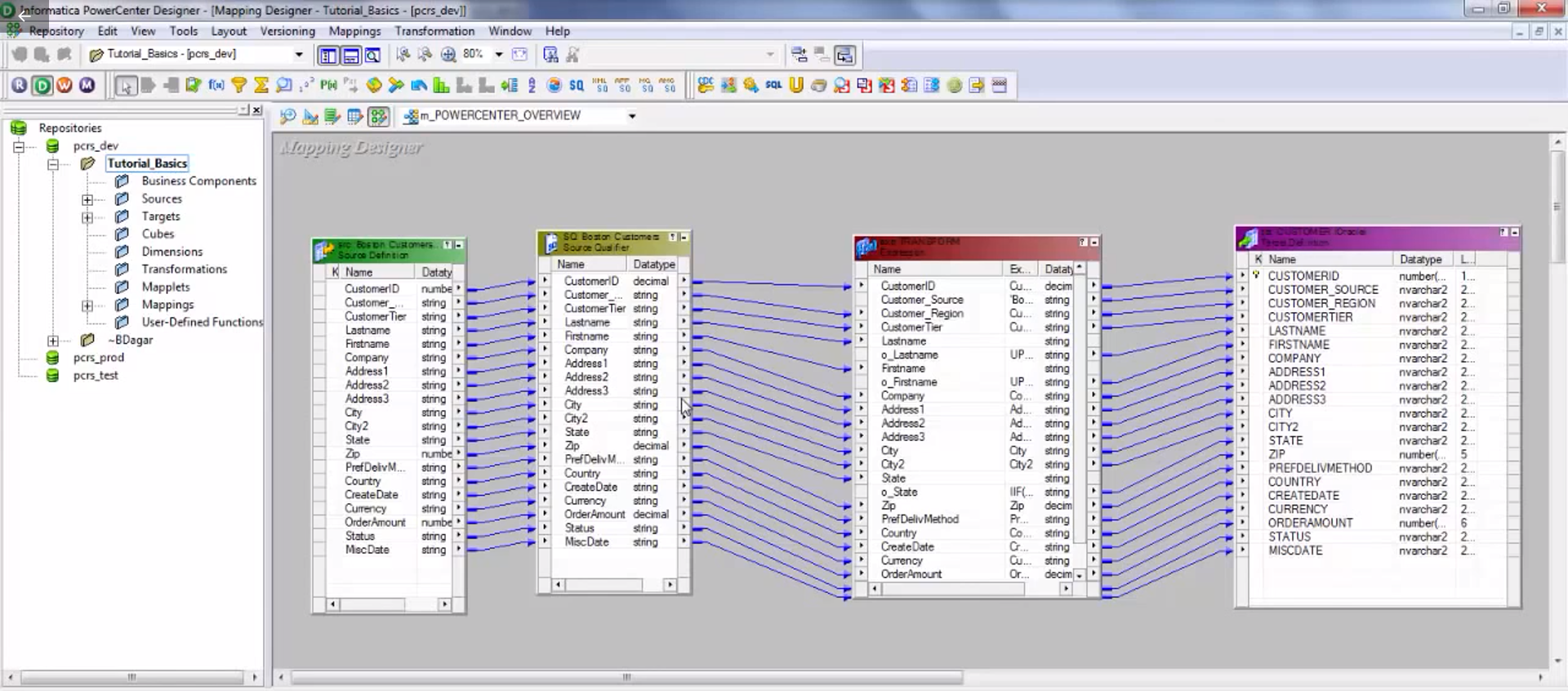1568x691 pixels.
Task: Click the exp_TRANSFORM expression header icon
Action: tap(866, 246)
